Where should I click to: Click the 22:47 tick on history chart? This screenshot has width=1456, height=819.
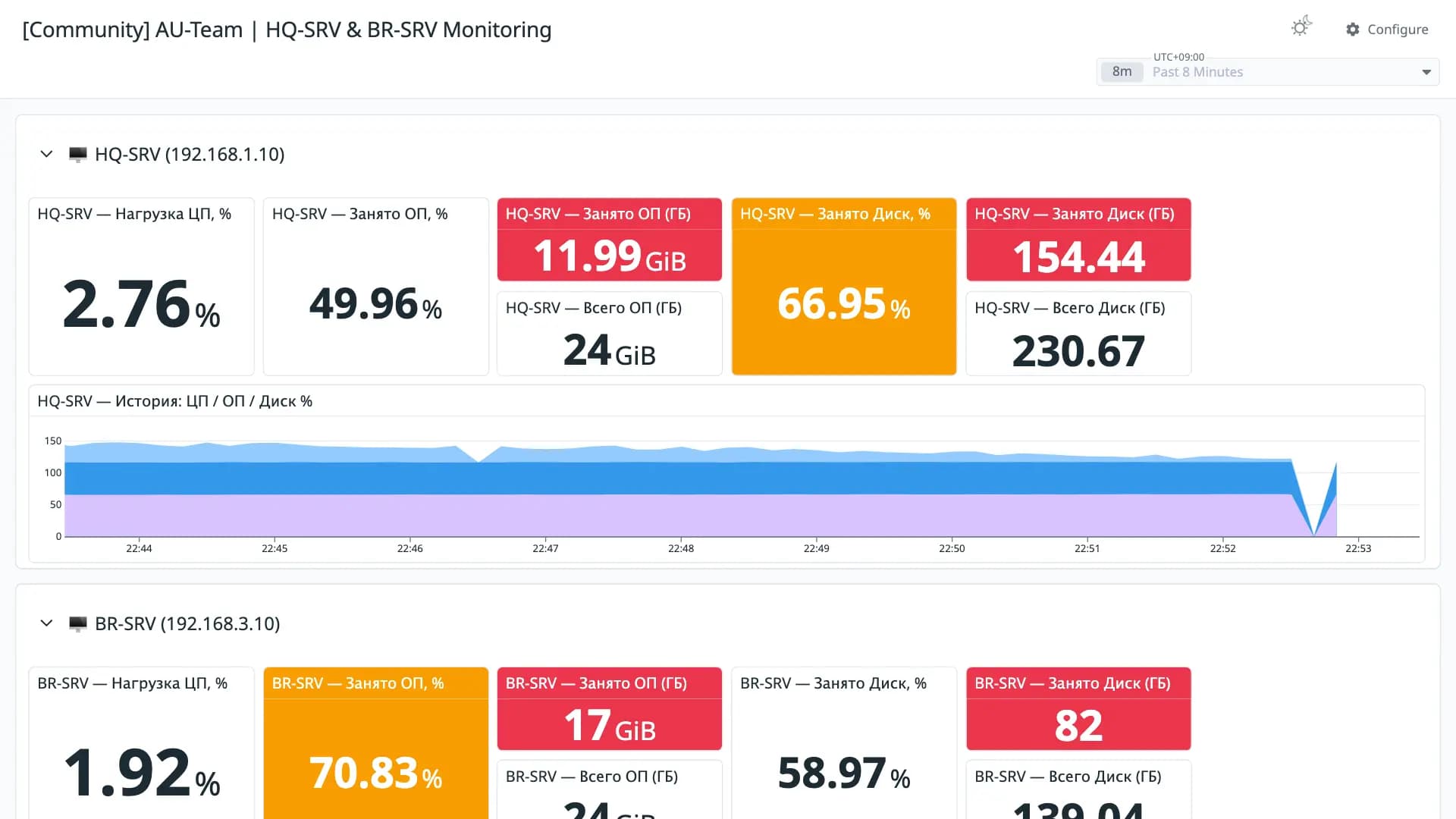tap(545, 548)
